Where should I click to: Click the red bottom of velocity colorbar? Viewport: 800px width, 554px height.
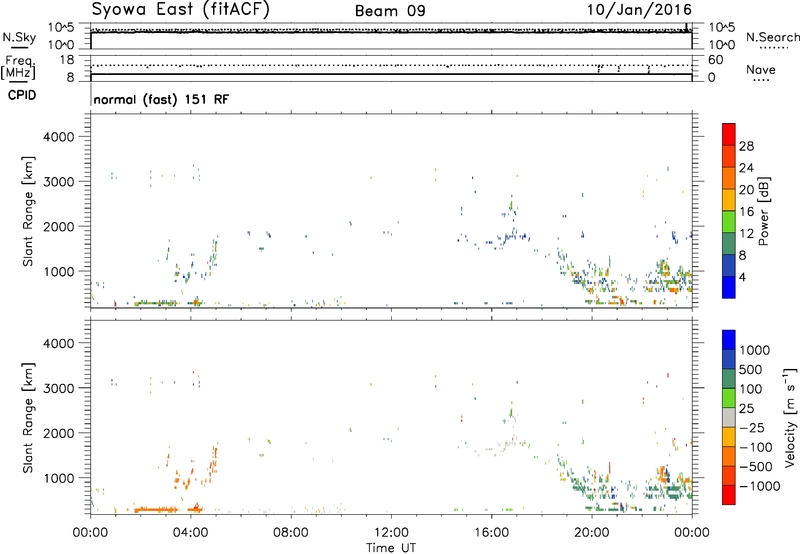coord(729,495)
